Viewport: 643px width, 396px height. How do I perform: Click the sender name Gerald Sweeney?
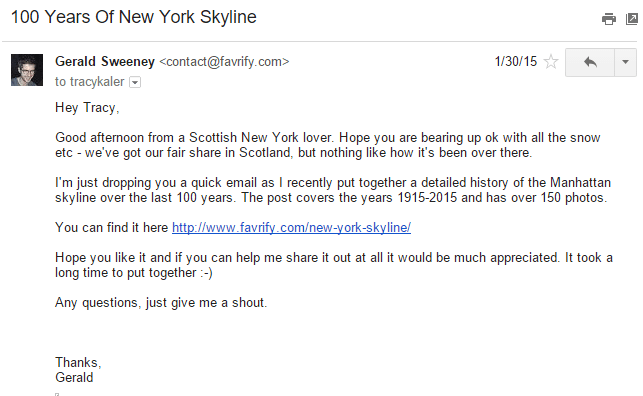[x=105, y=61]
